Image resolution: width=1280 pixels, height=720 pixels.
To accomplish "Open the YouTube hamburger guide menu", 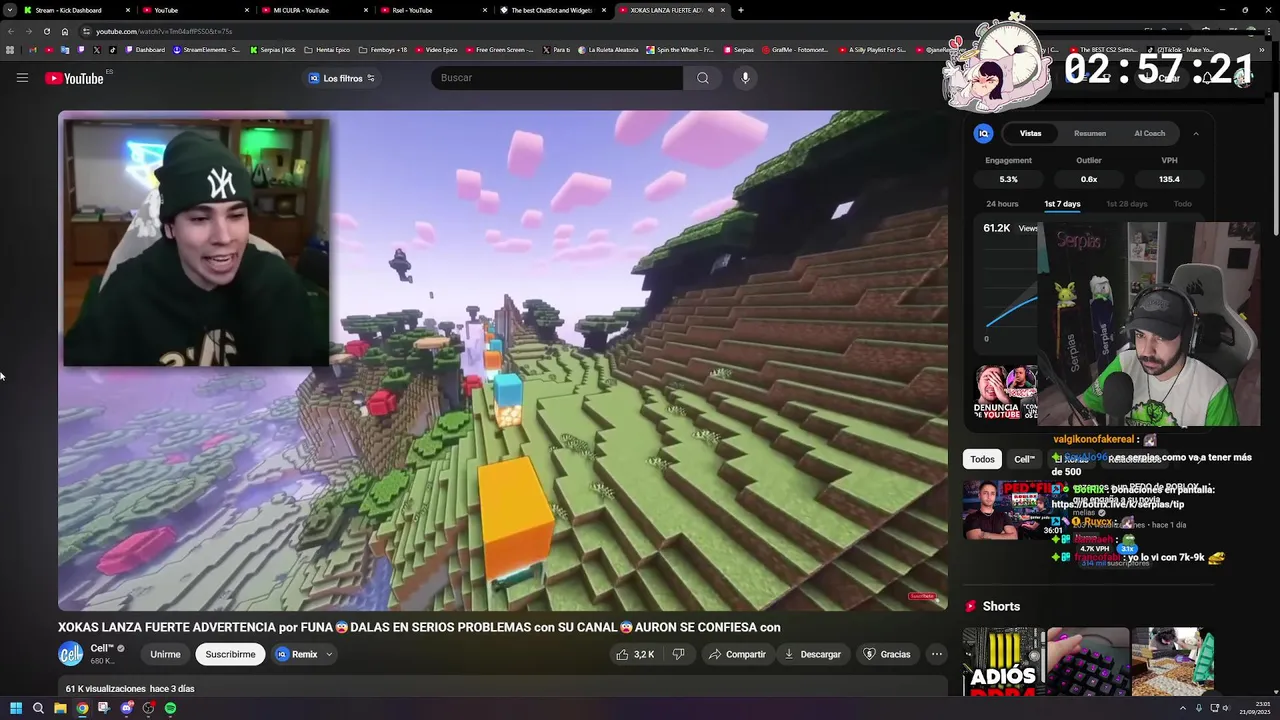I will [22, 78].
